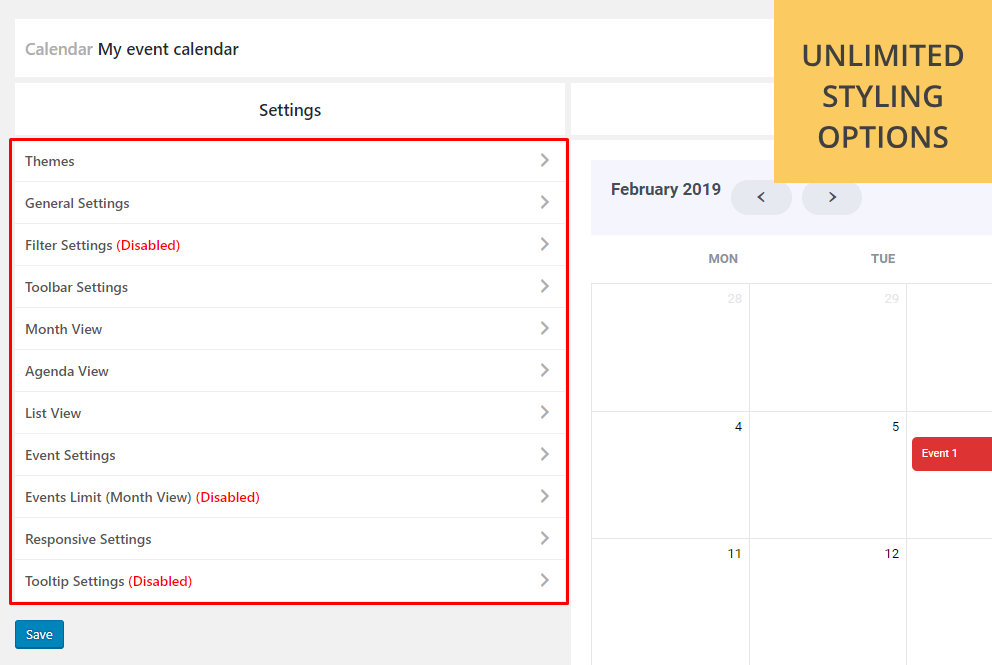Expand General Settings chevron arrow
This screenshot has width=992, height=665.
pyautogui.click(x=544, y=202)
